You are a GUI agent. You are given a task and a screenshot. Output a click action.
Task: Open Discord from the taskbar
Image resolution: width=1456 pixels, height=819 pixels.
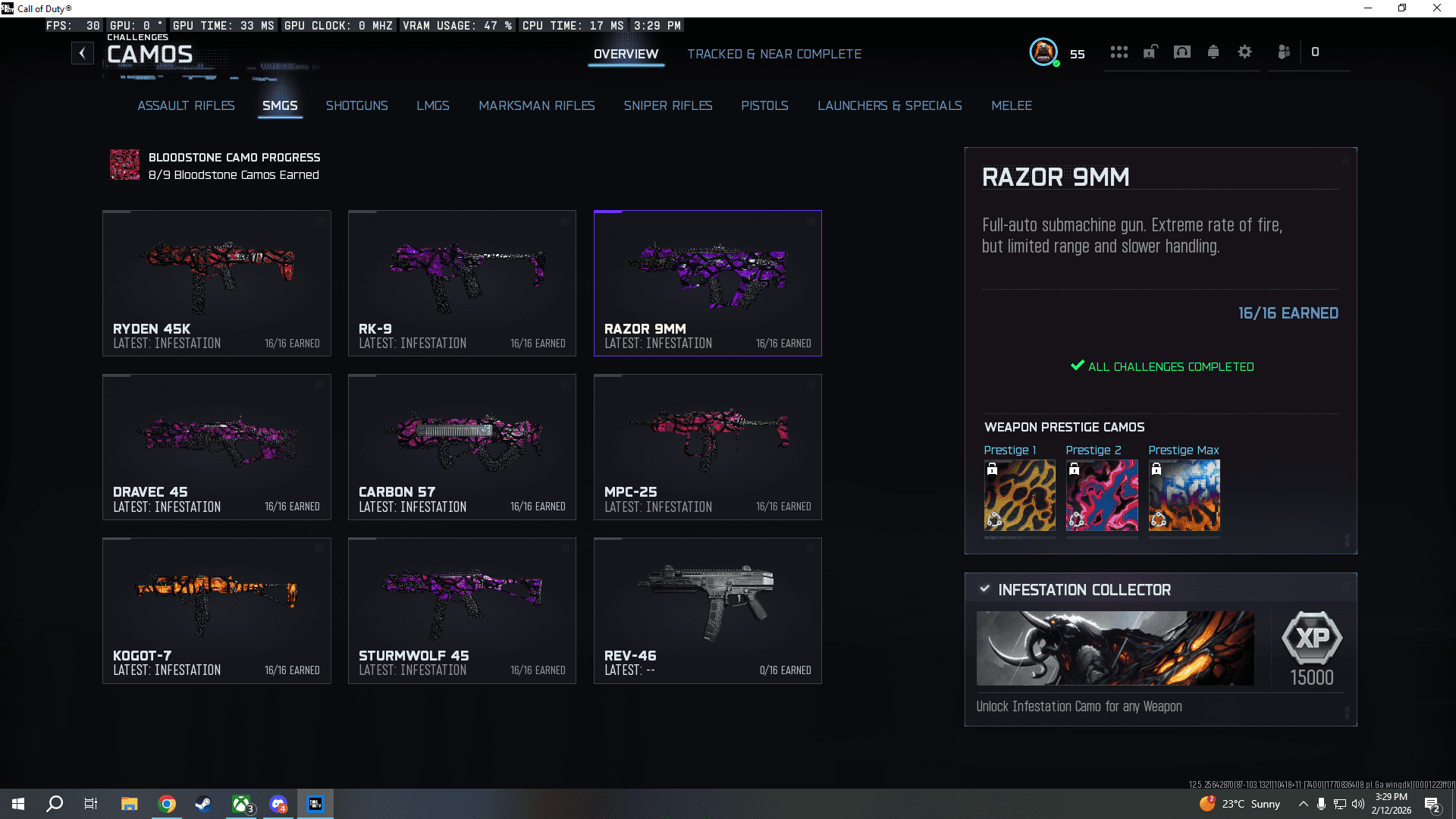pyautogui.click(x=278, y=804)
